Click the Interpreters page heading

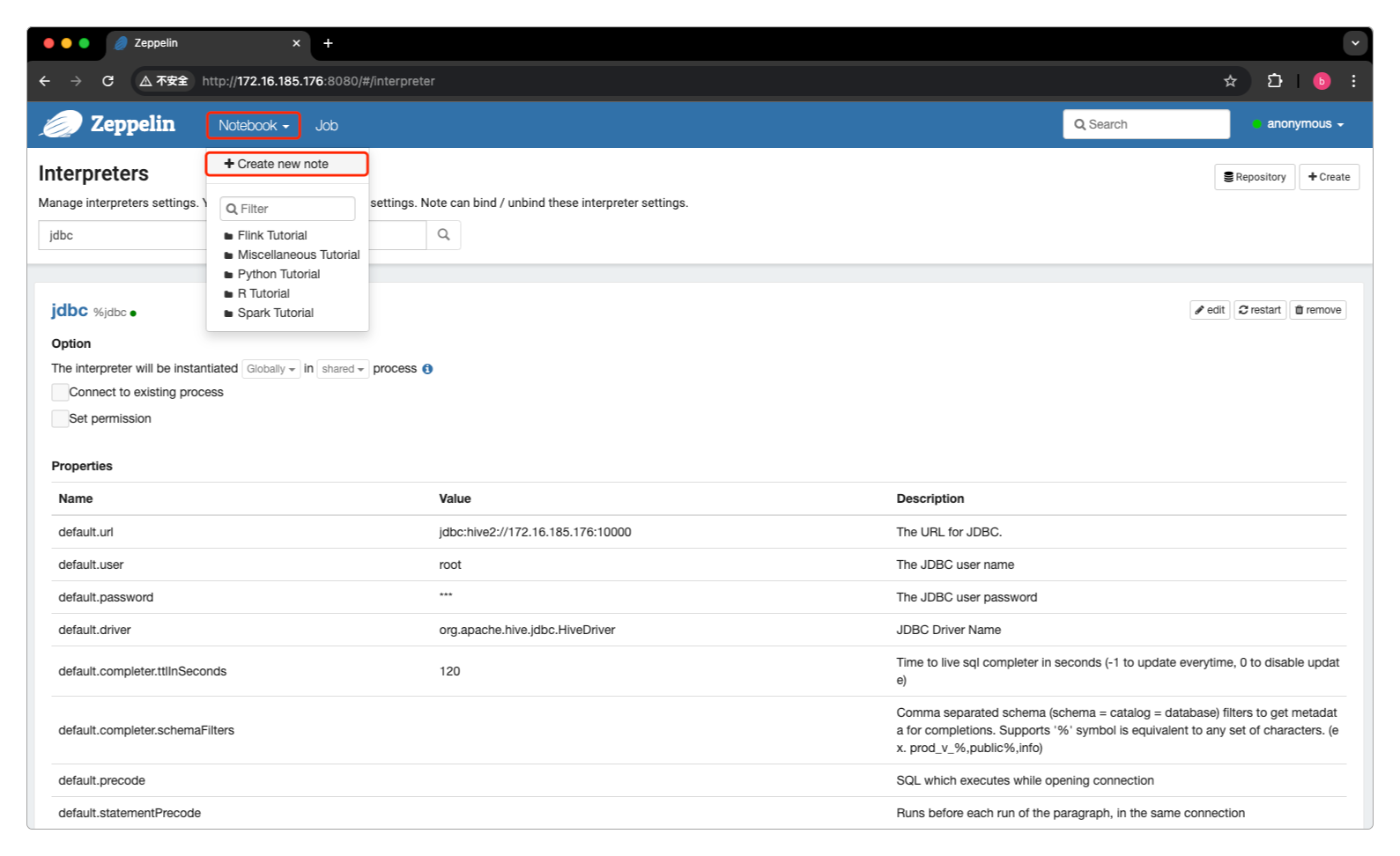pyautogui.click(x=93, y=173)
